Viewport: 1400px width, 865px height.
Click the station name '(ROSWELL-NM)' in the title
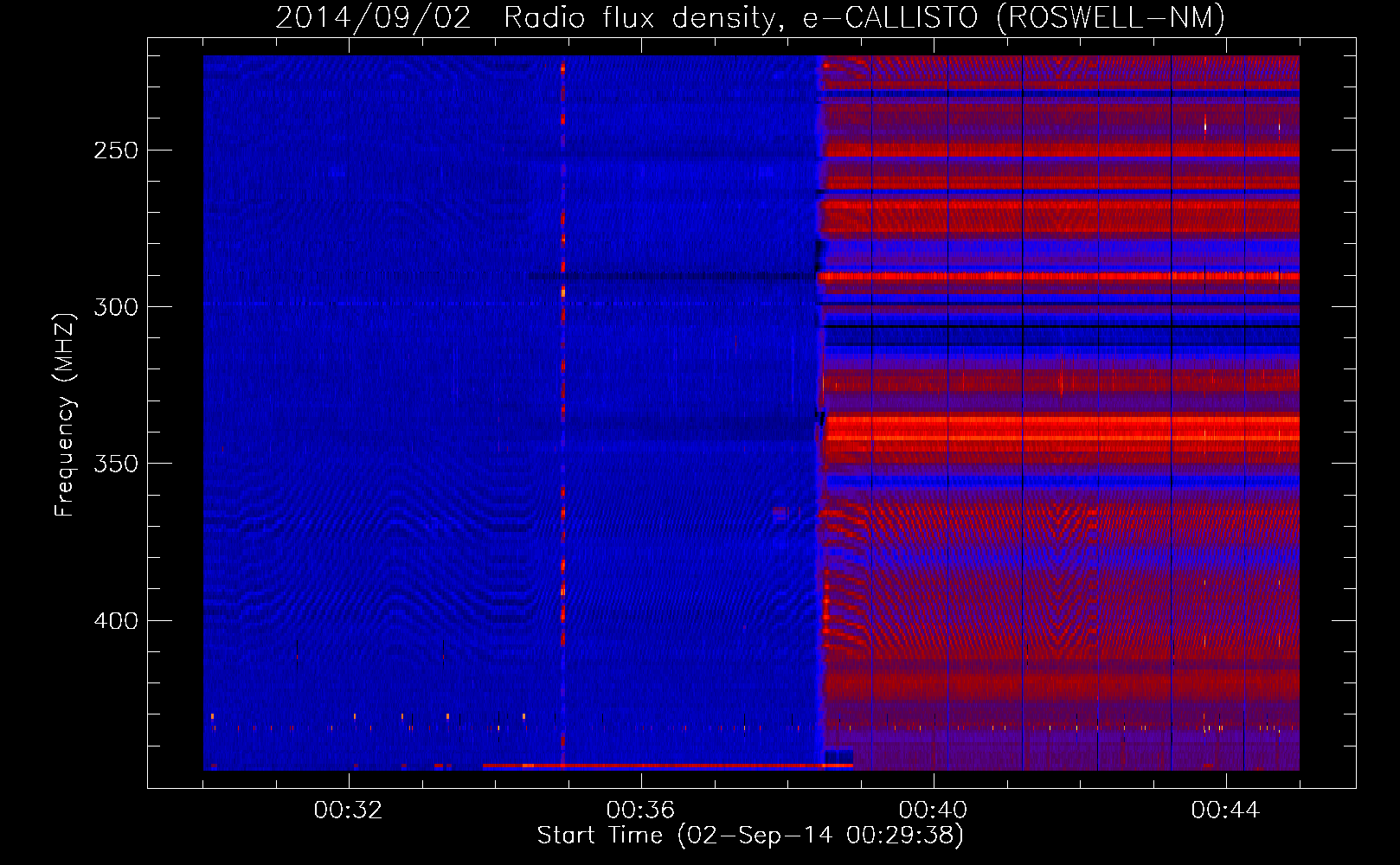click(1110, 17)
